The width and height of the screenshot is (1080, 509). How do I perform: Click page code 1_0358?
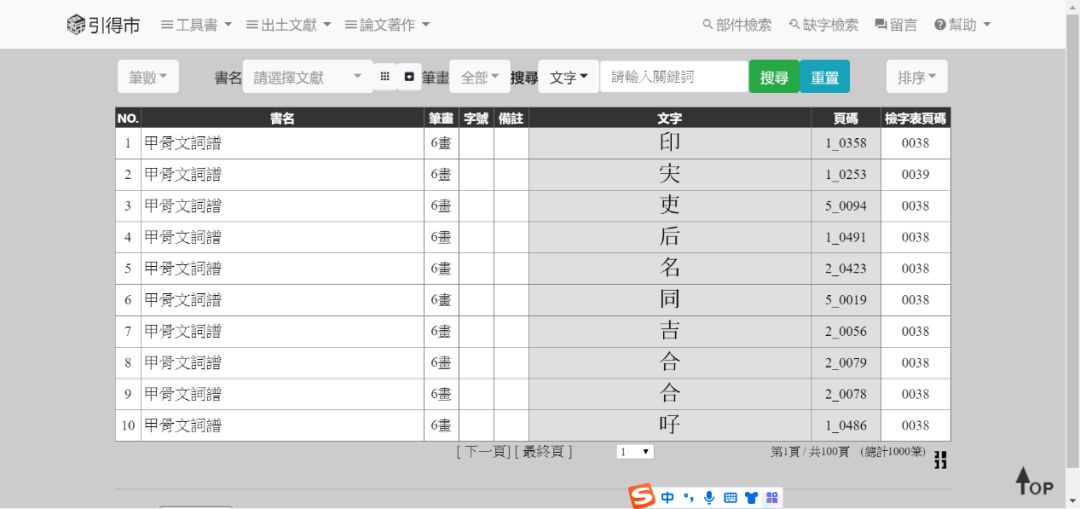click(x=846, y=143)
